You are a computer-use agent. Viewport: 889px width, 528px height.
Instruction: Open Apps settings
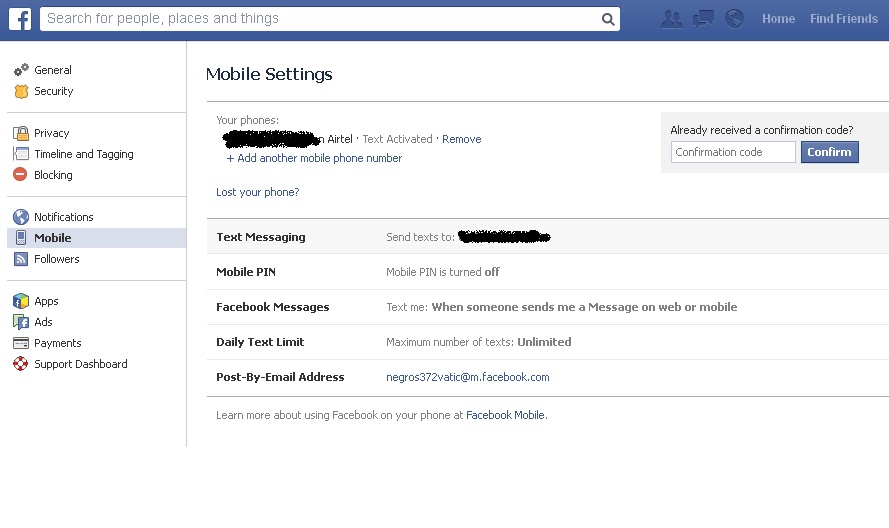46,301
